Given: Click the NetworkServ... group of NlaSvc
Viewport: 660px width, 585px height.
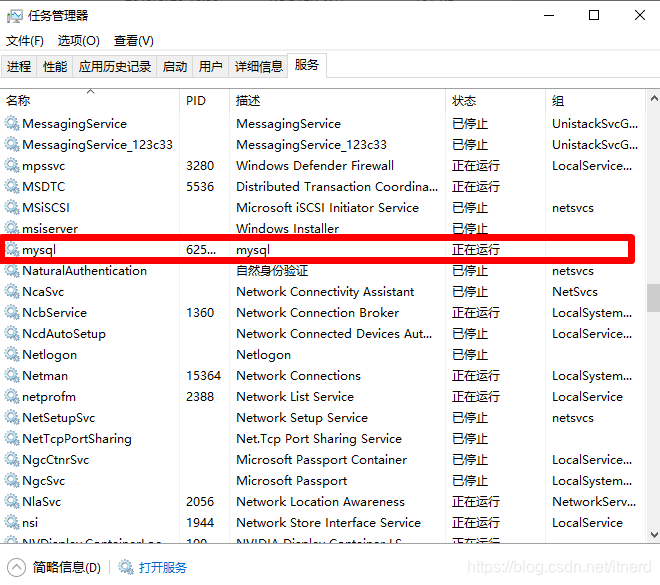Looking at the screenshot, I should [x=594, y=502].
